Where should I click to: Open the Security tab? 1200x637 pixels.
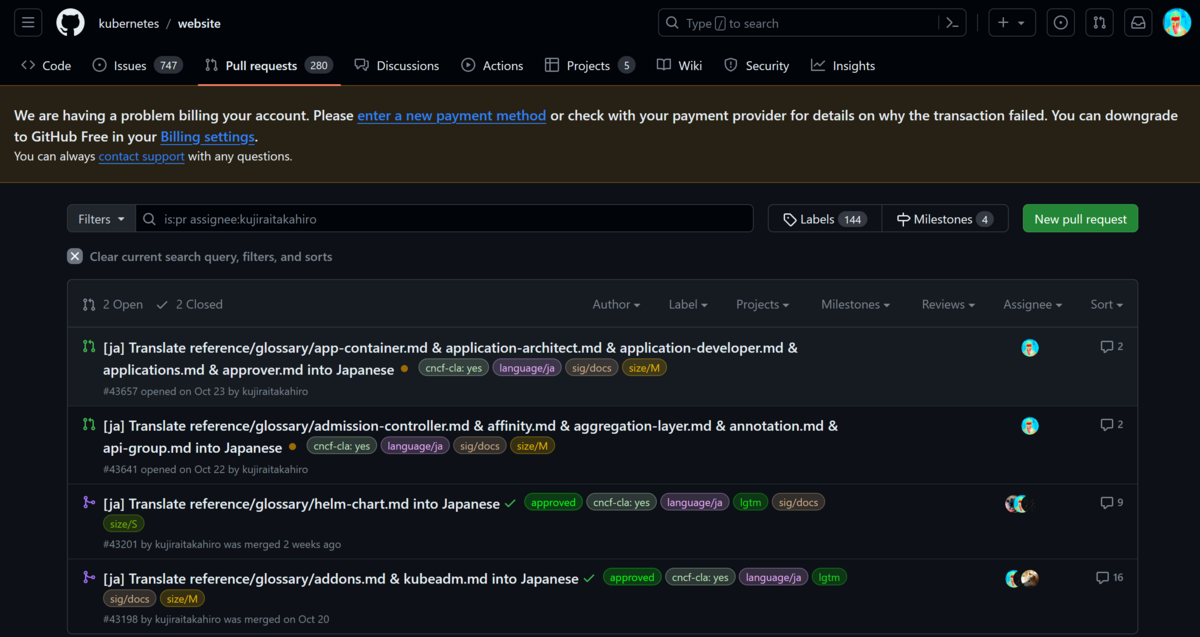[x=757, y=65]
